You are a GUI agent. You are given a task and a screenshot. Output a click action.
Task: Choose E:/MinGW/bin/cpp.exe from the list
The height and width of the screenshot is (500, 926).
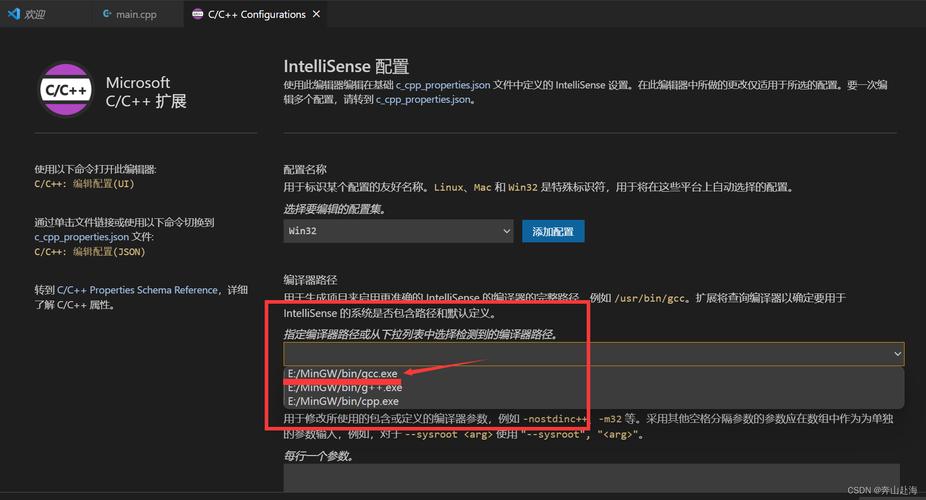click(343, 401)
